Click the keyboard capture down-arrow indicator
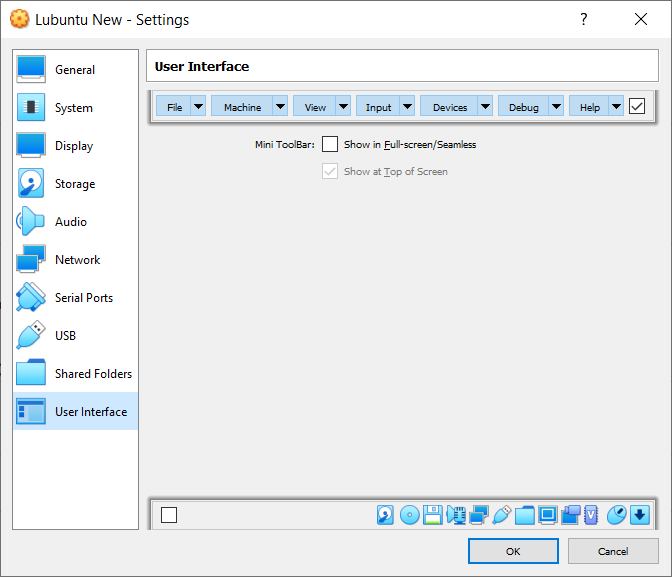Screen dimensions: 672x577 (640, 515)
